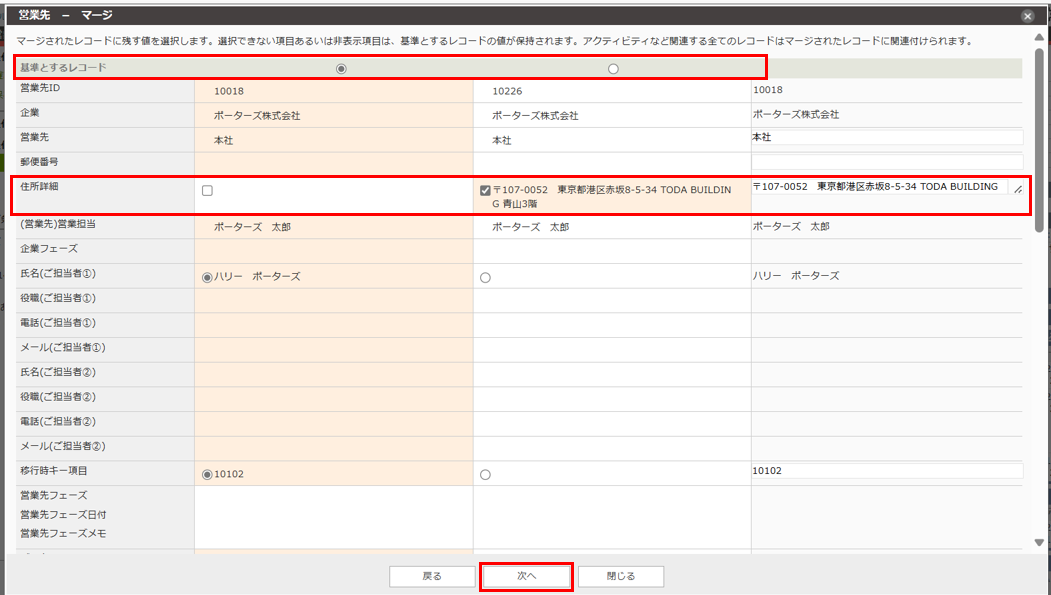Screen dimensions: 1051x595
Task: Edit the merged 営業先 field containing 本社
Action: 886,137
